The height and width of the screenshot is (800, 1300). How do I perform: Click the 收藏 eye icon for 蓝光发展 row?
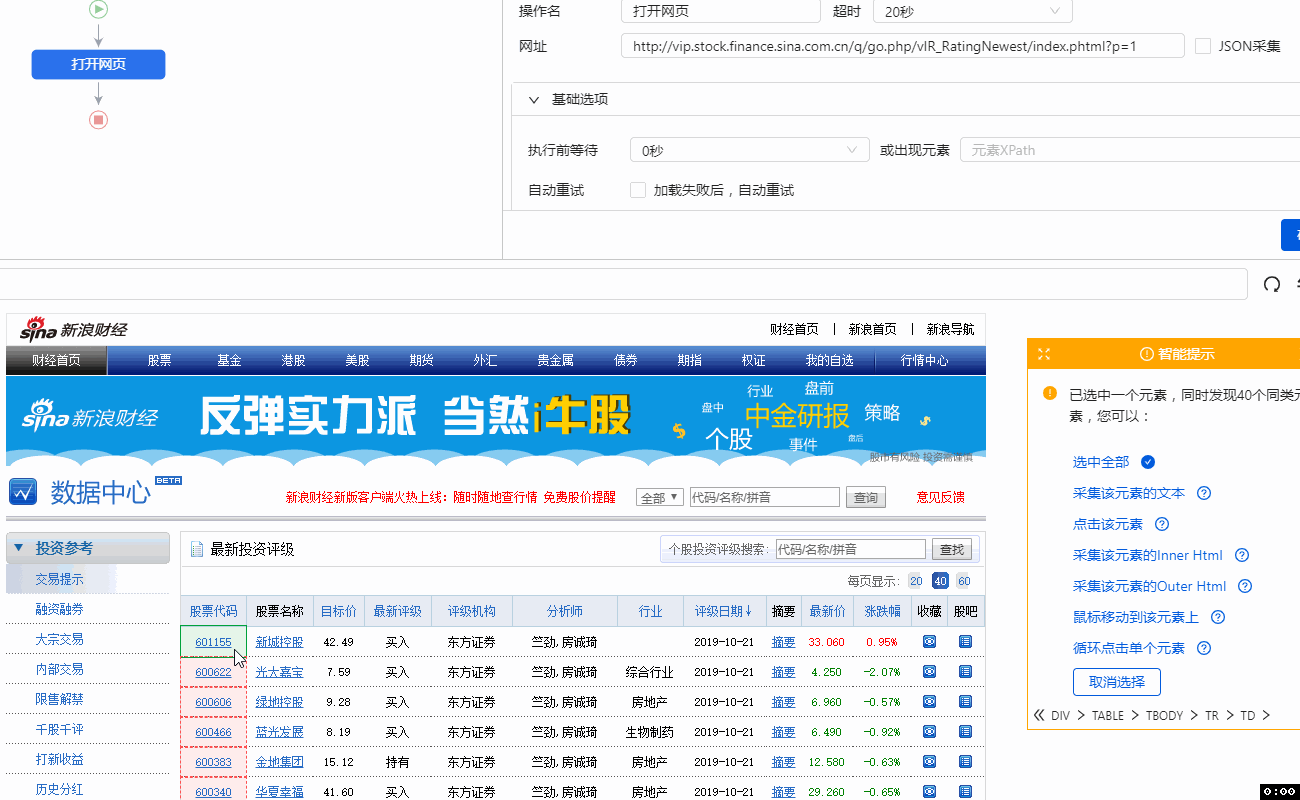[929, 732]
